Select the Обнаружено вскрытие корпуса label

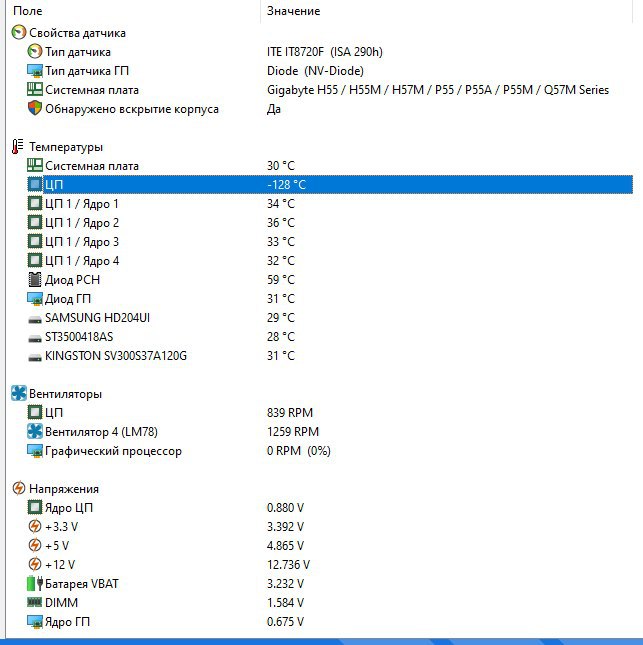[132, 109]
